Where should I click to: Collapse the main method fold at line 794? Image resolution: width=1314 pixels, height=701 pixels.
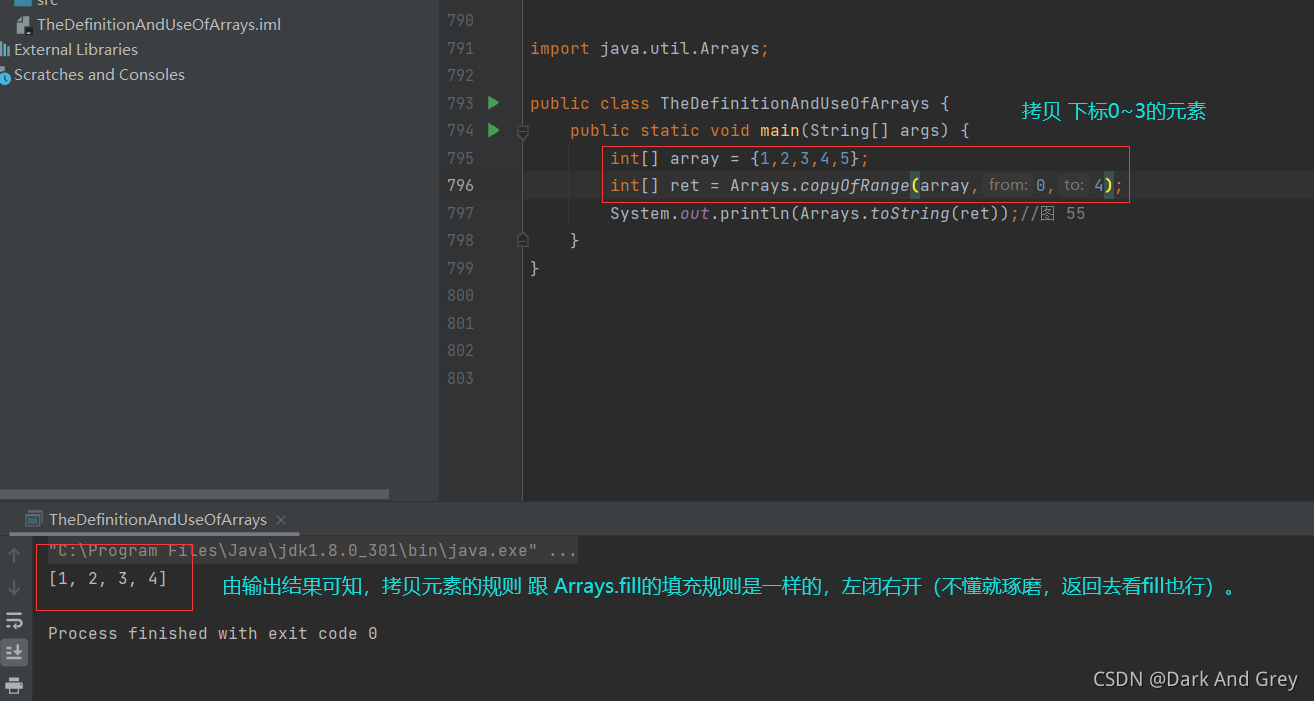(522, 131)
